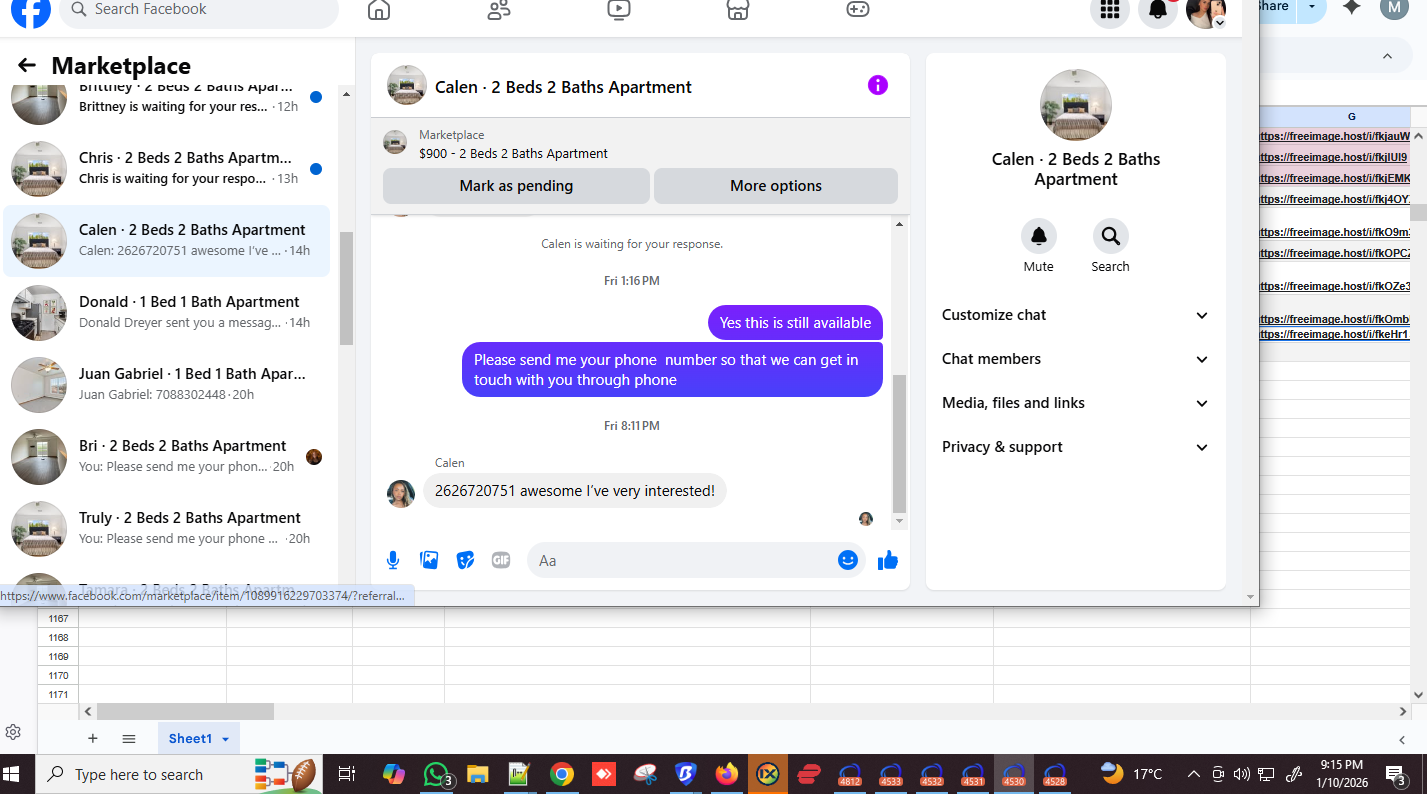Open the GIF picker
This screenshot has width=1427, height=794.
click(x=501, y=560)
